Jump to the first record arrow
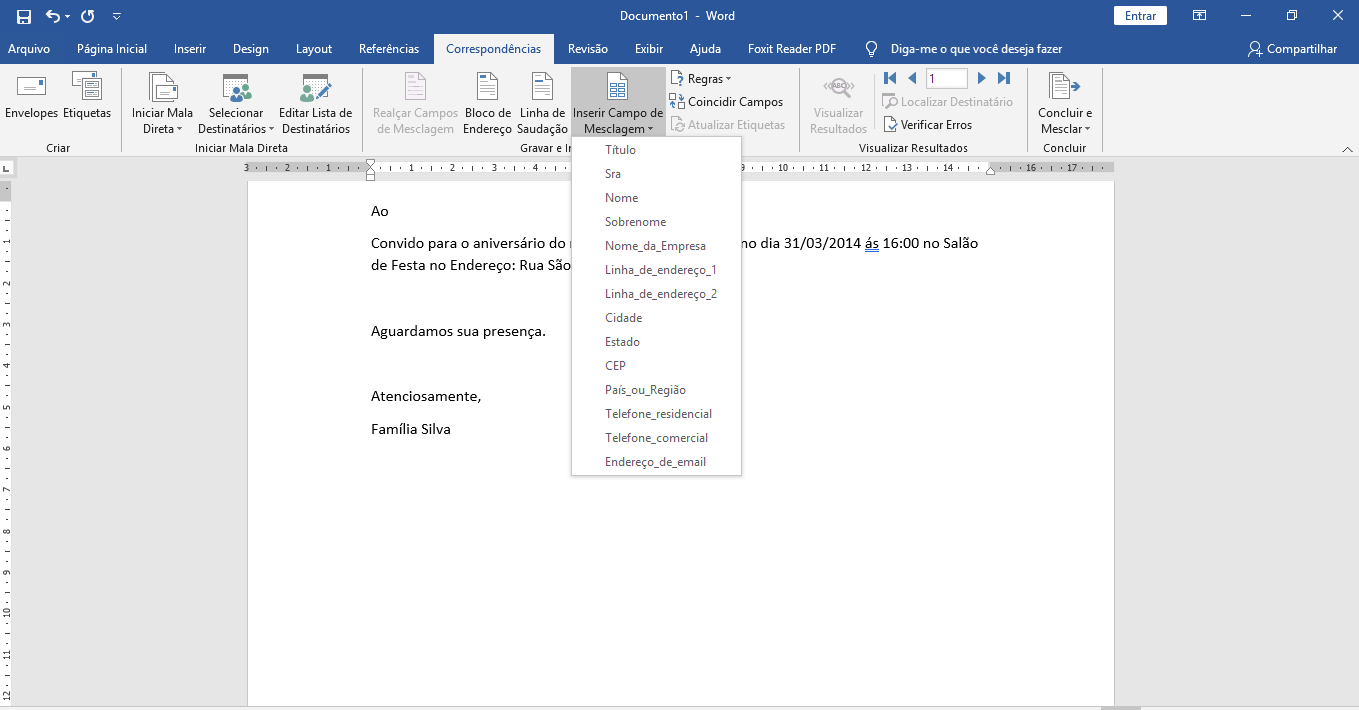 (x=890, y=78)
